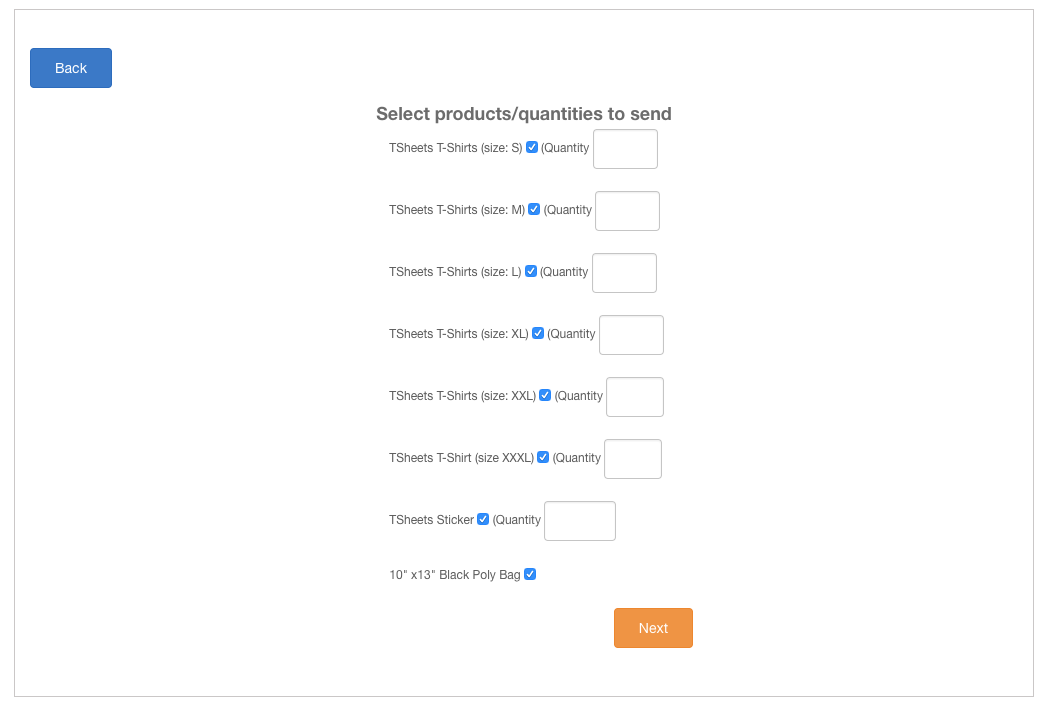The image size is (1048, 709).
Task: Click the Back button
Action: point(71,68)
